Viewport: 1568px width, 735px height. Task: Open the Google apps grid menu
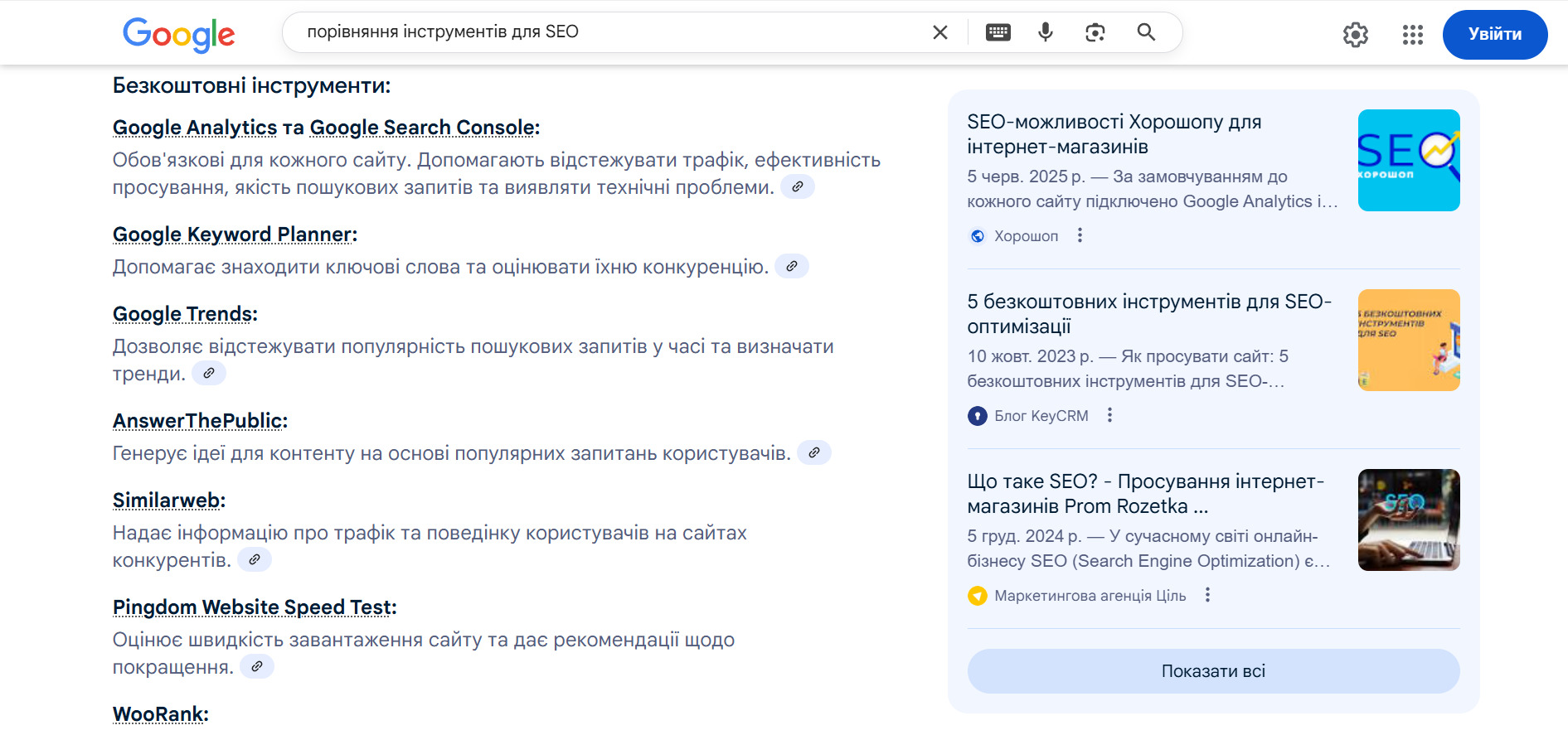[1413, 35]
